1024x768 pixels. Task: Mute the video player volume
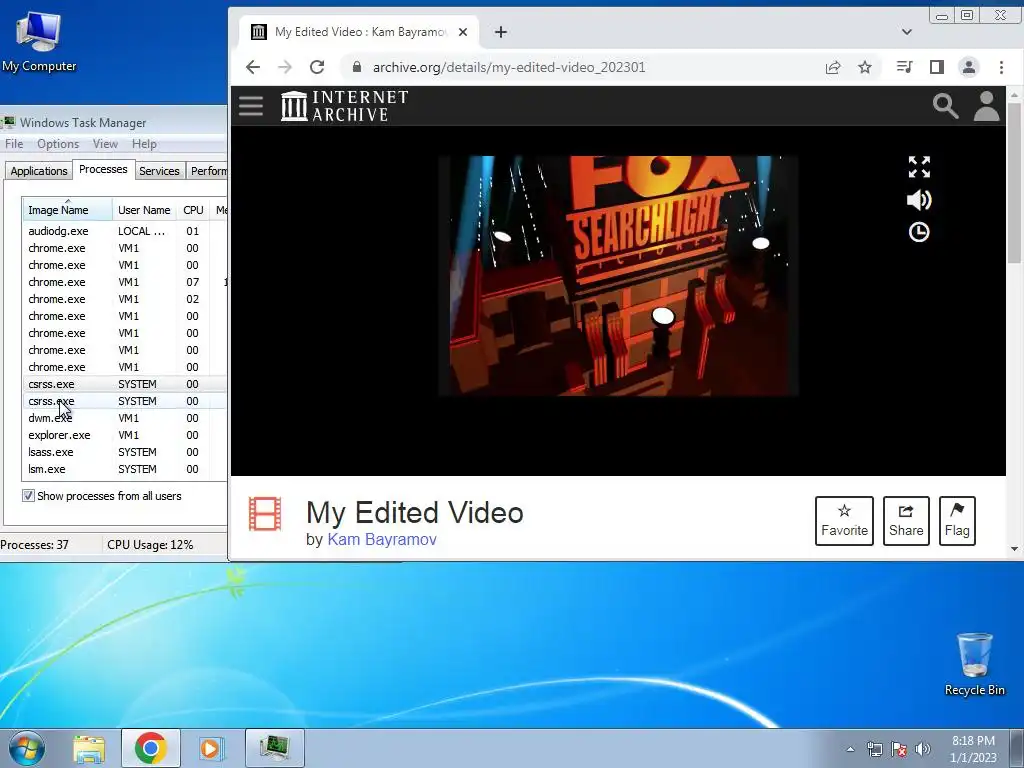pyautogui.click(x=919, y=200)
